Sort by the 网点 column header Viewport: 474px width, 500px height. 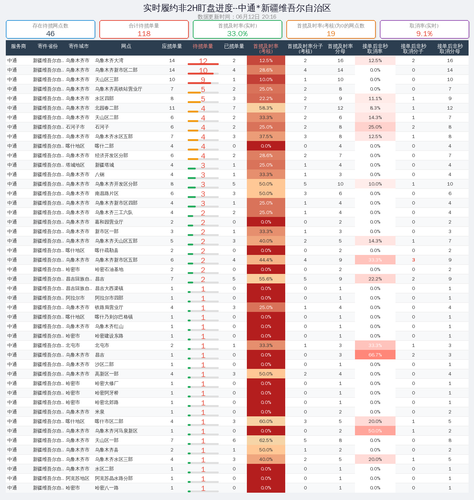[x=126, y=46]
